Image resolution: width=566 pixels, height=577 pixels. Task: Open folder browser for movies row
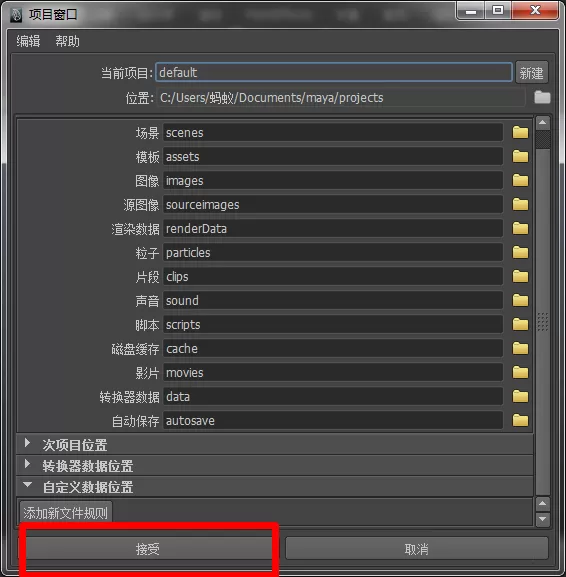520,372
